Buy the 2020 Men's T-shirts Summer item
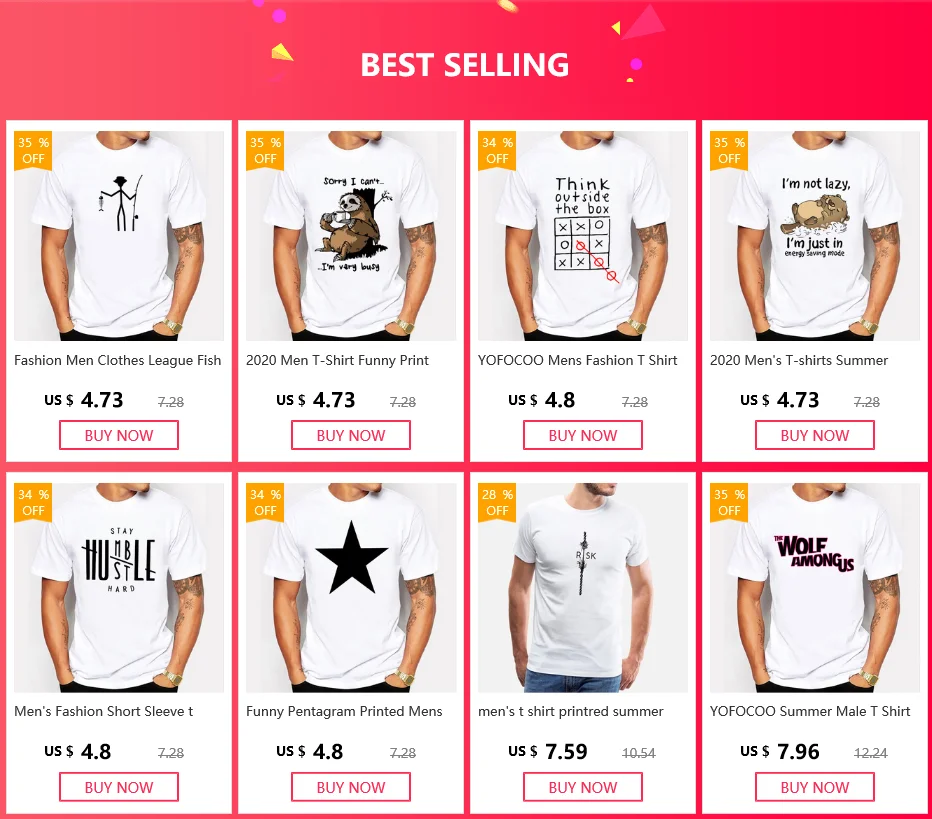932x819 pixels. tap(815, 435)
